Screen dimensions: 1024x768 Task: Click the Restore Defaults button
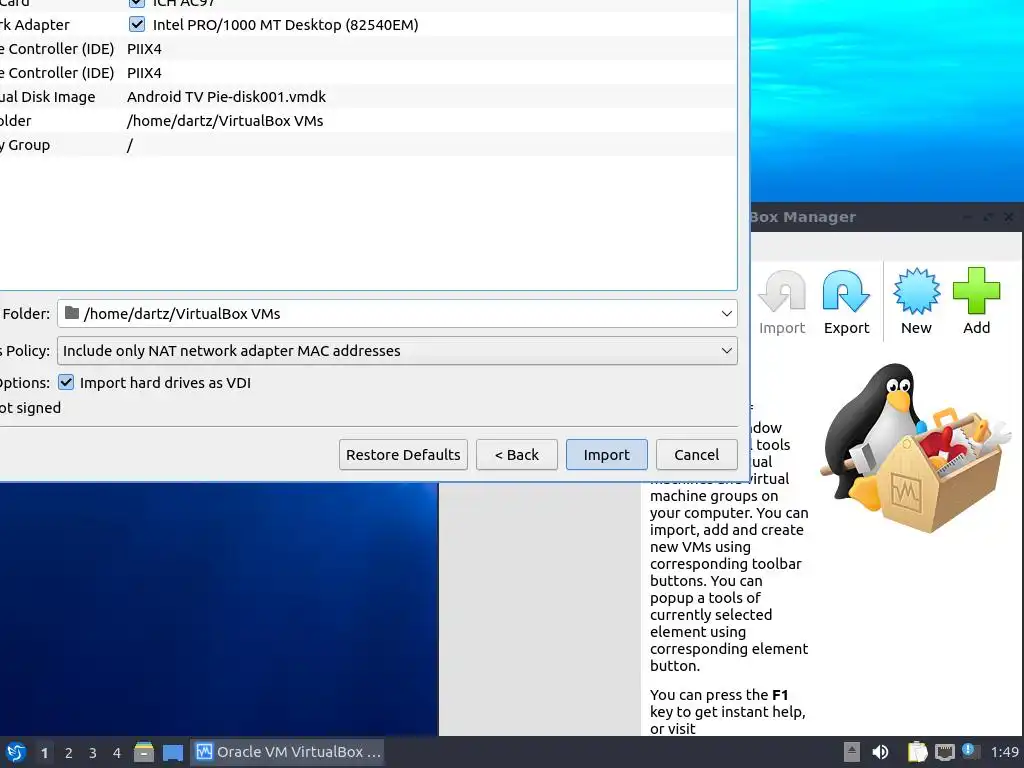[403, 455]
